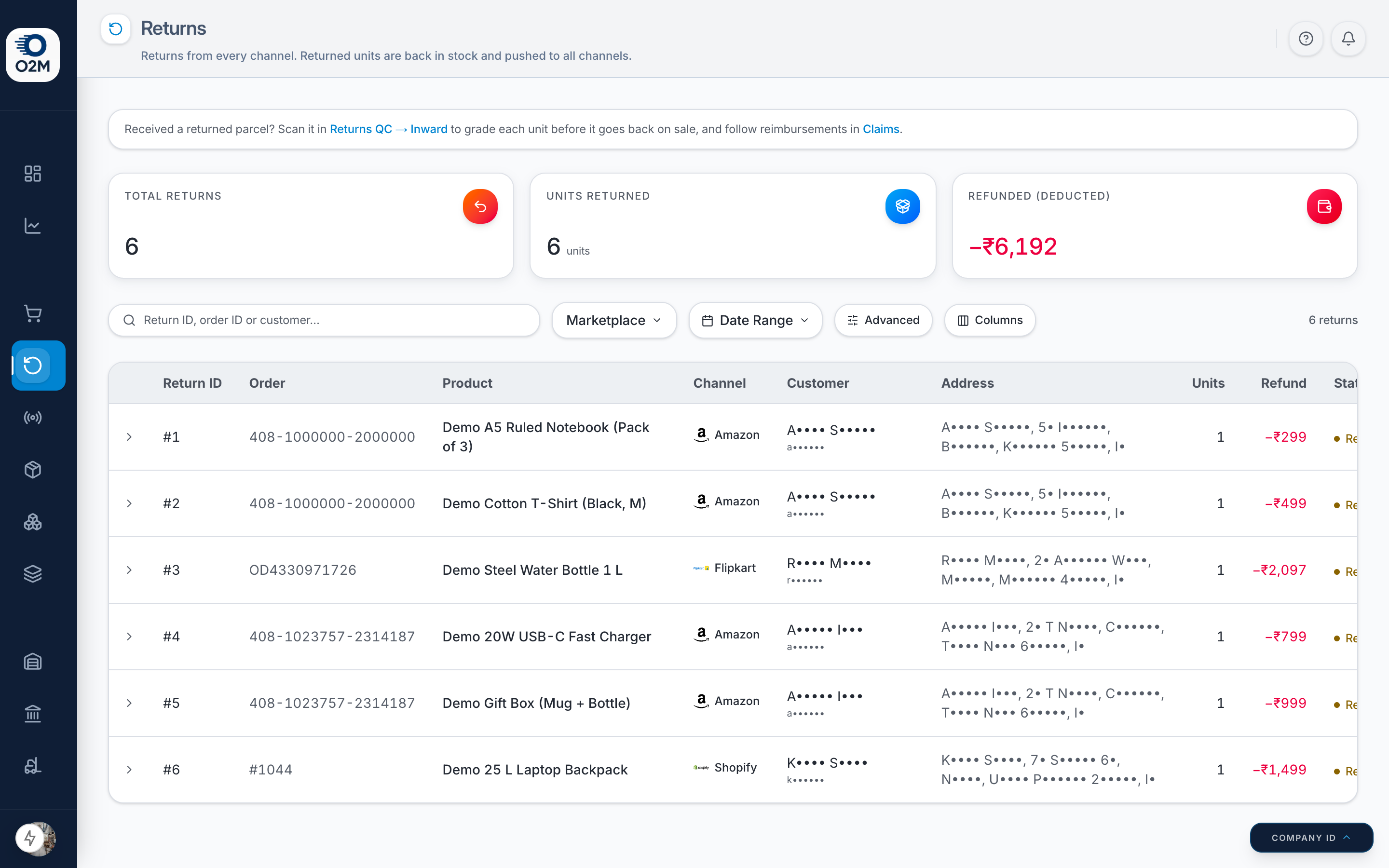Open the single box products icon
This screenshot has width=1389, height=868.
coord(33,470)
